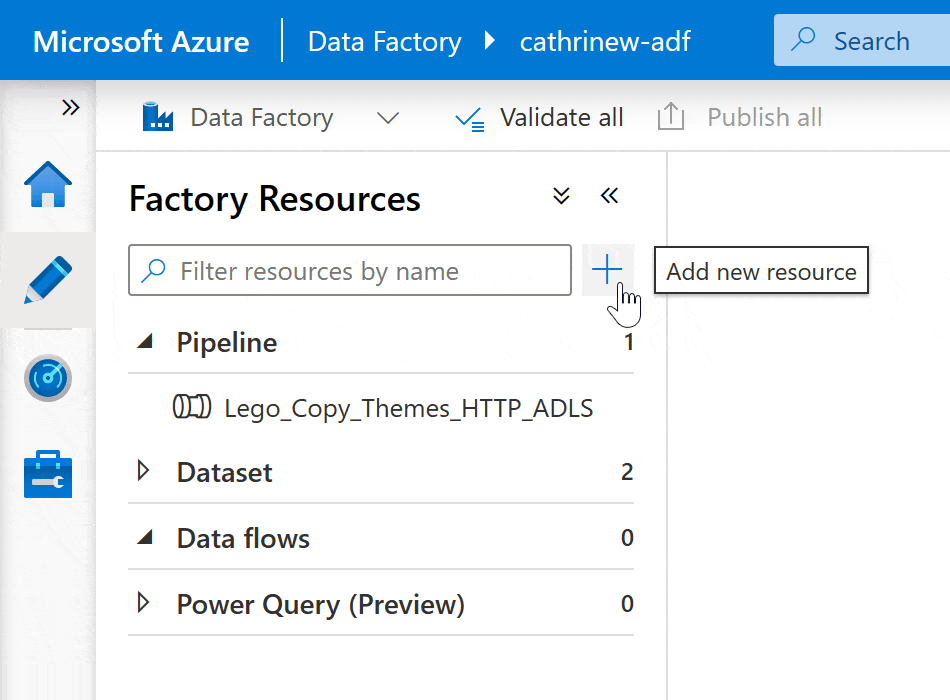This screenshot has width=950, height=700.
Task: Select the Author pencil icon
Action: (x=48, y=280)
